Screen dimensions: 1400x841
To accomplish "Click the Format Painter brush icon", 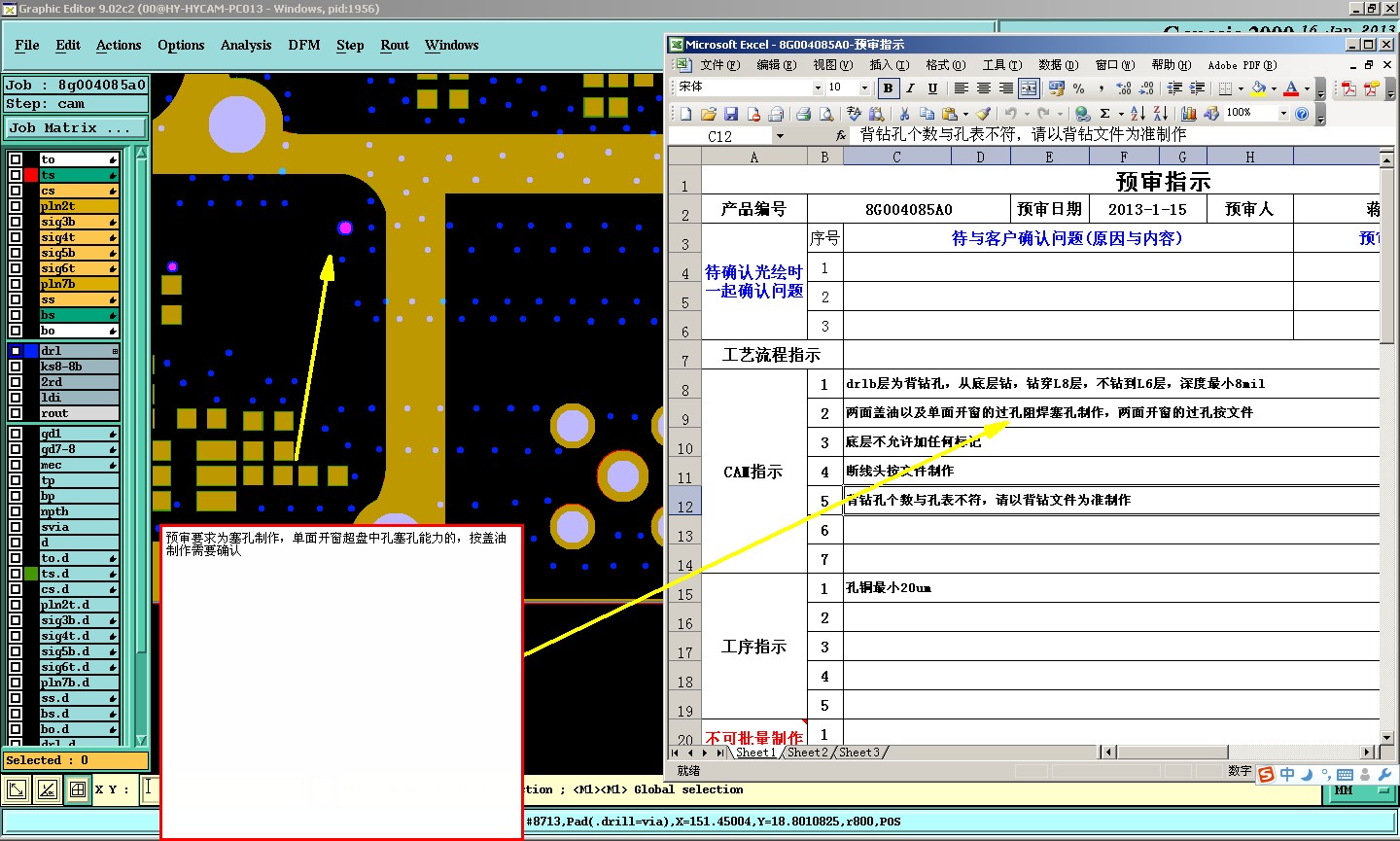I will coord(984,114).
